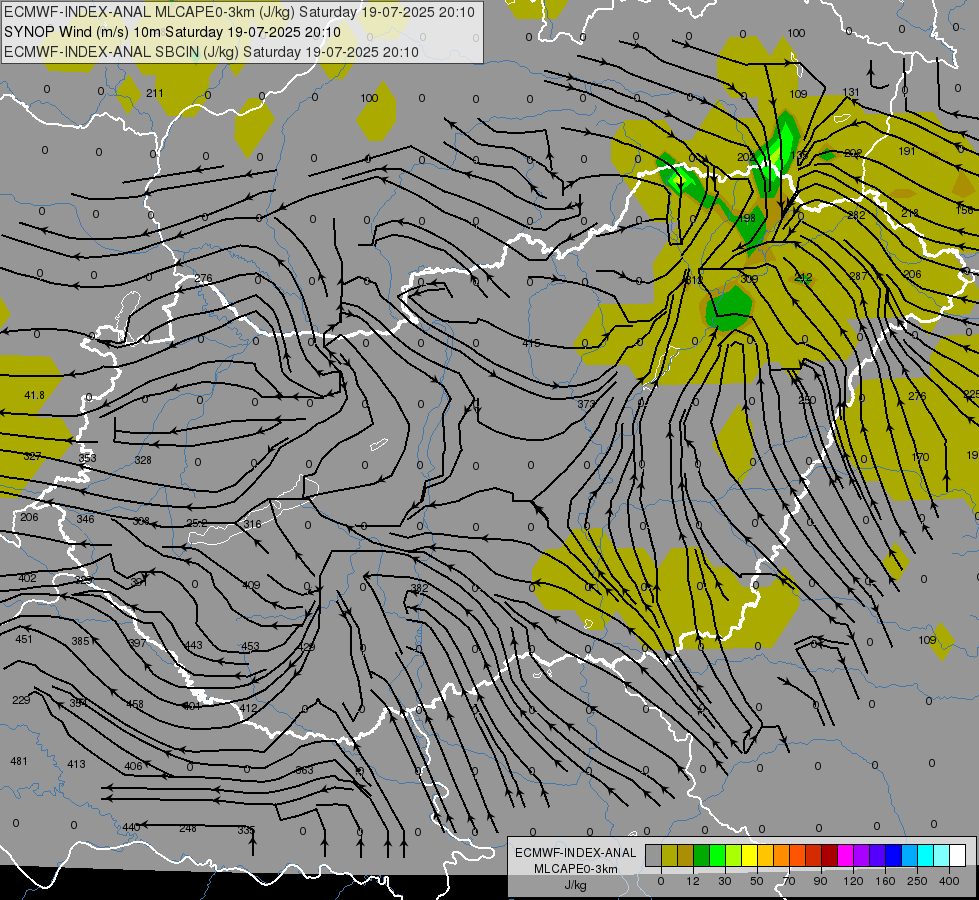Click the olive legend swatch above 0
Viewport: 979px width, 900px height.
(x=669, y=855)
